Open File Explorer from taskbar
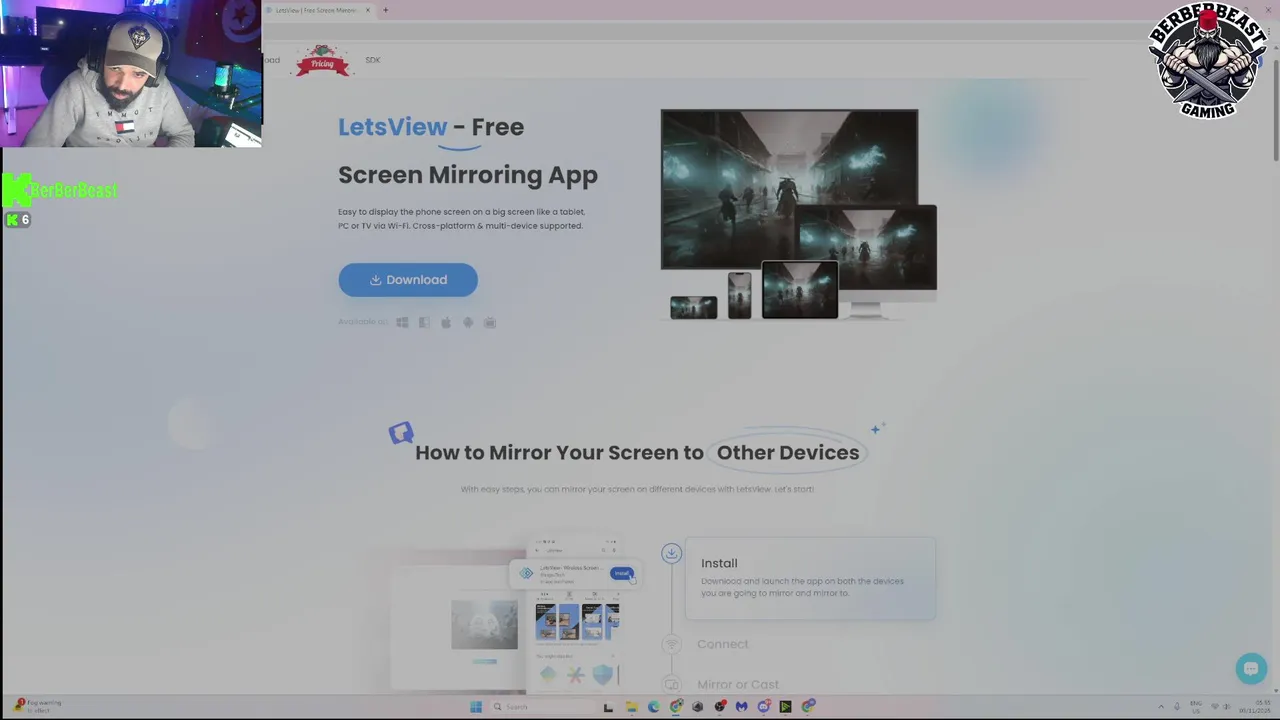The width and height of the screenshot is (1280, 720). [x=631, y=707]
